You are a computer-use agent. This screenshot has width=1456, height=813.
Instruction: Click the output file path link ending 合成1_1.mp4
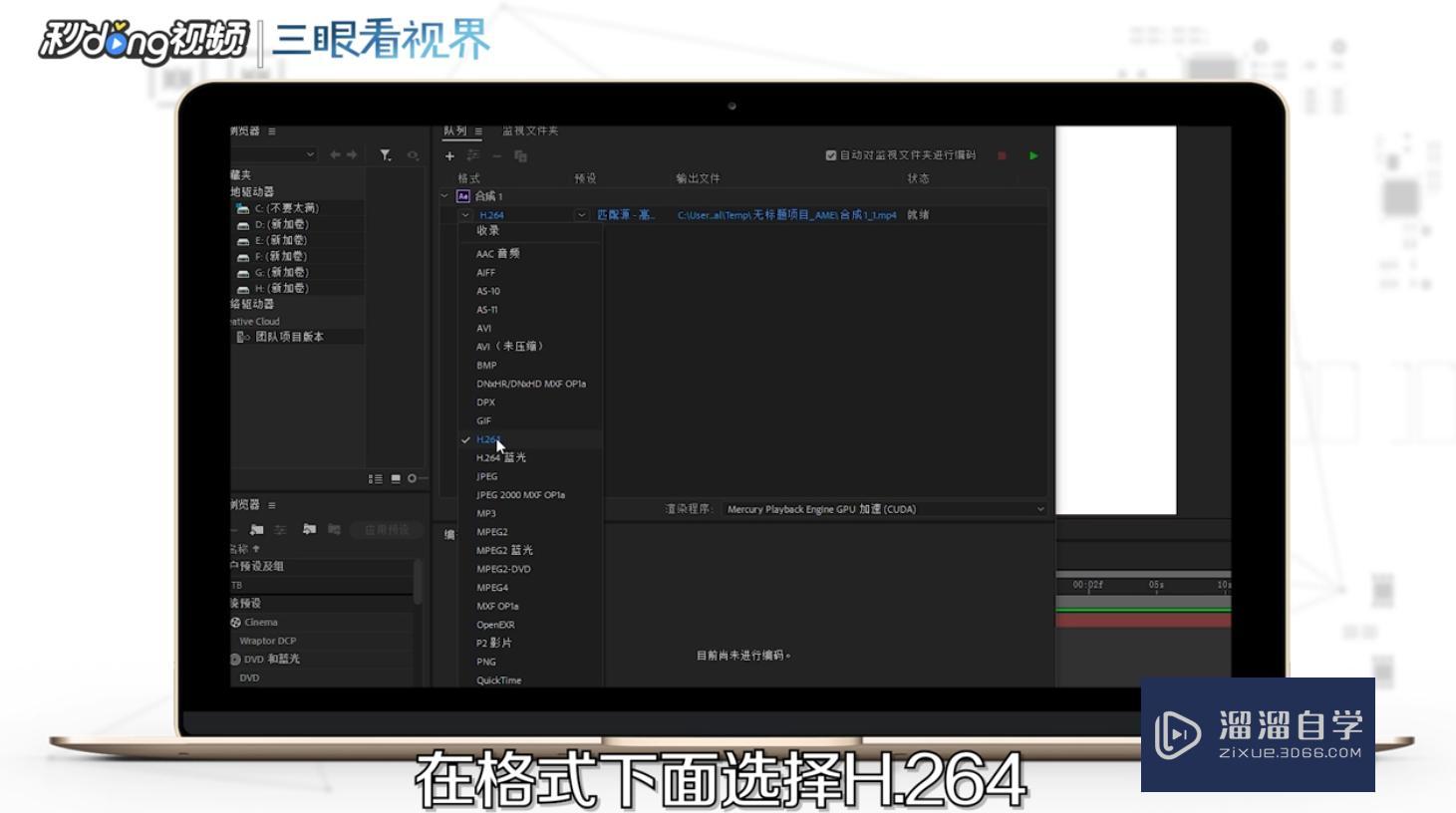787,215
